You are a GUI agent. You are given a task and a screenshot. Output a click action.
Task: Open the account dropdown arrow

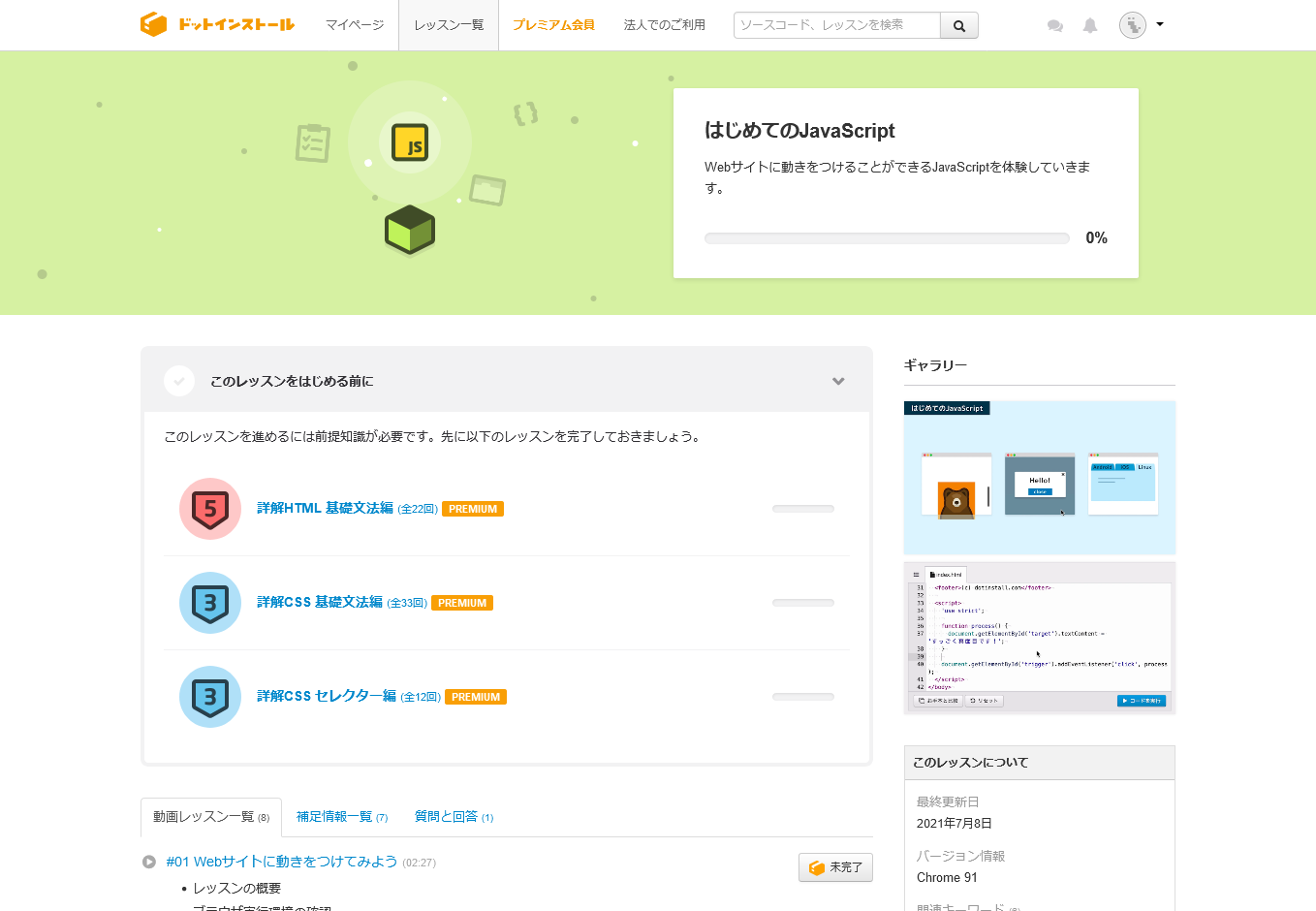click(1160, 24)
